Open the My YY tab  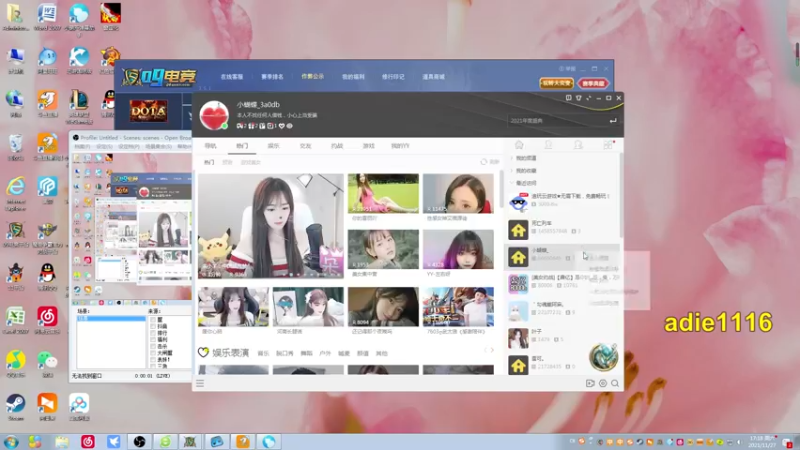click(400, 146)
